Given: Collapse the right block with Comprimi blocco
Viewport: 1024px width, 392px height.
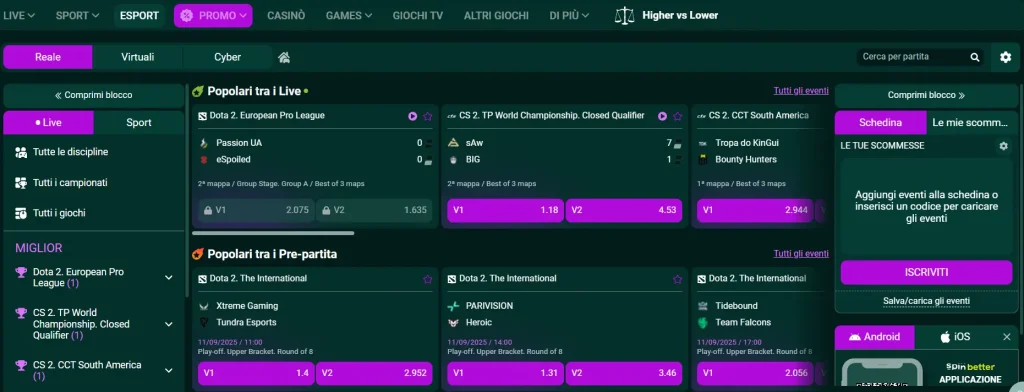Looking at the screenshot, I should [926, 95].
